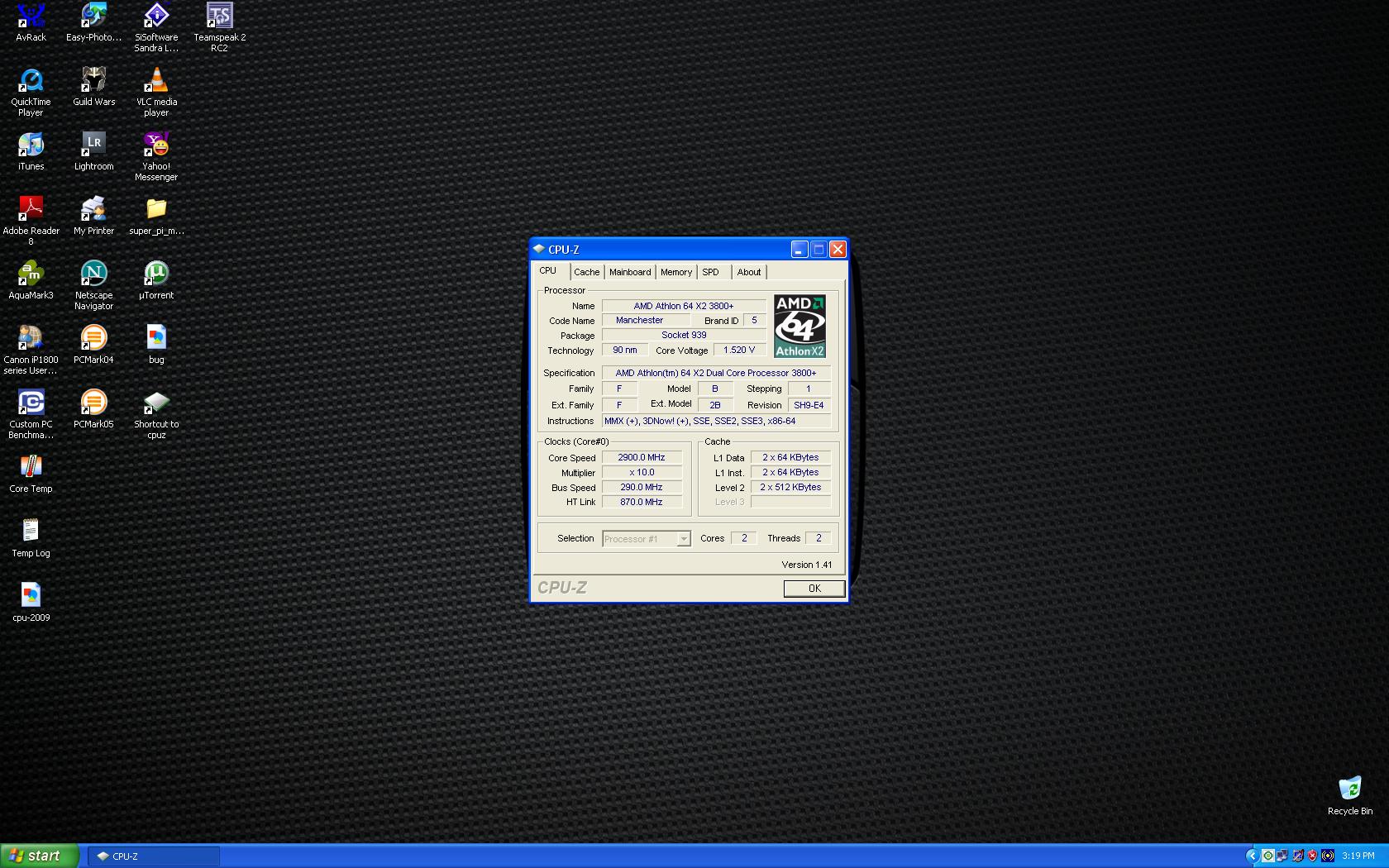Select µTorrent desktop icon
1389x868 pixels.
click(156, 280)
